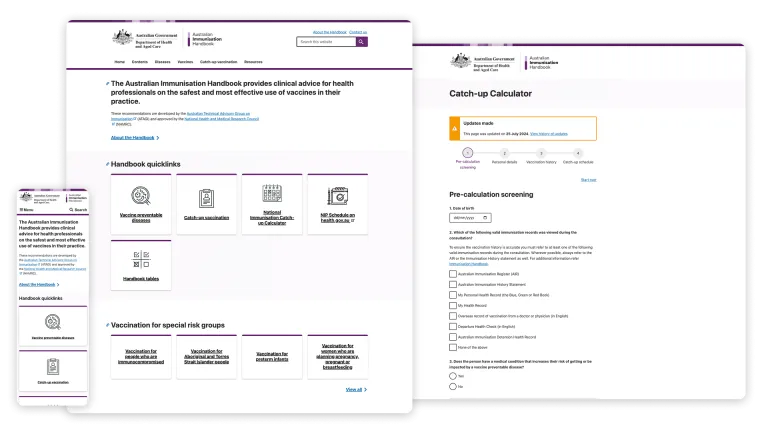This screenshot has width=768, height=432.
Task: Tick Departure Health Check checkbox
Action: tap(453, 327)
